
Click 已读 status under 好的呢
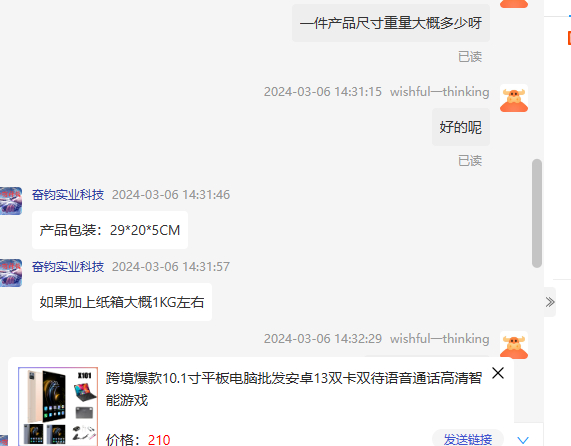point(470,161)
